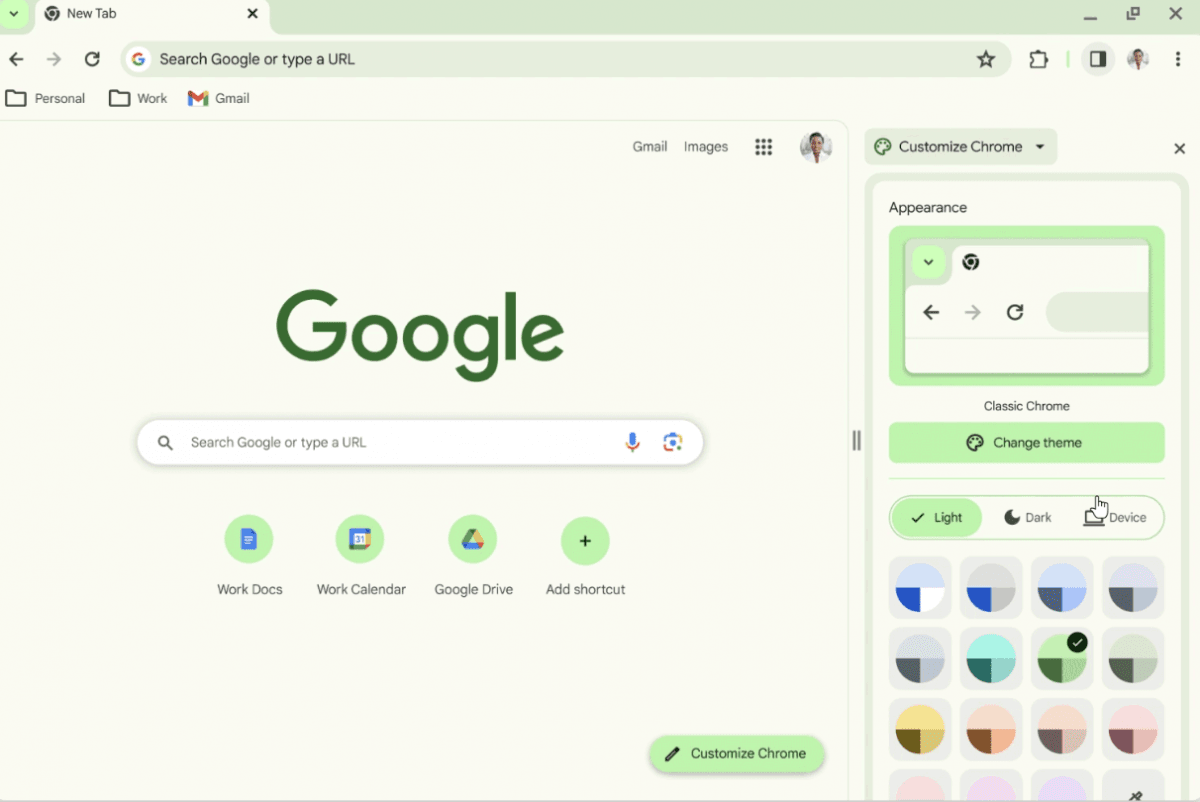Click the magnifier icon in search box

tap(166, 442)
